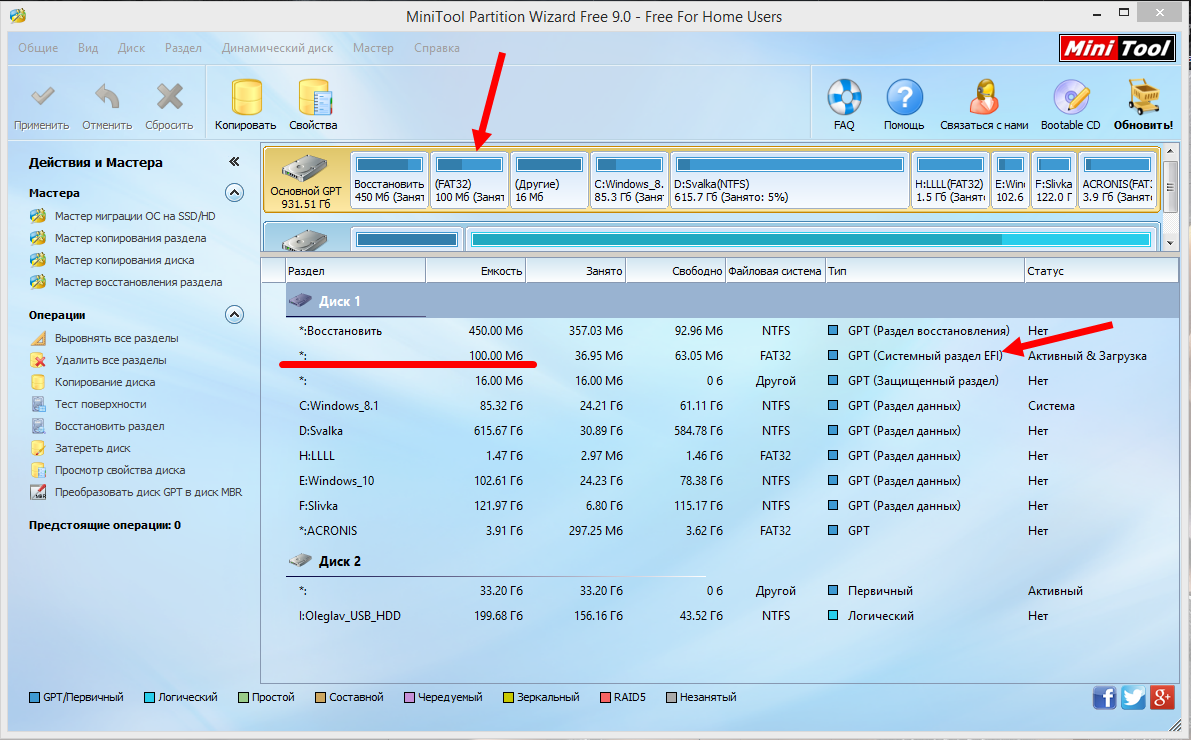Click the Тест поверхности operation icon
1191x740 pixels.
coord(39,403)
